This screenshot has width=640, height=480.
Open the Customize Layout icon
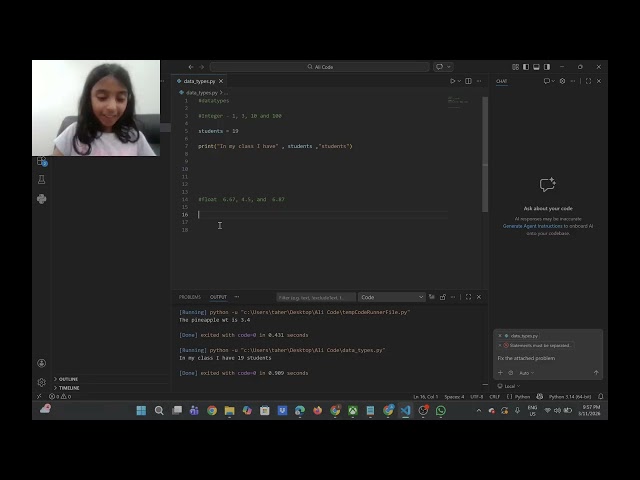[516, 67]
